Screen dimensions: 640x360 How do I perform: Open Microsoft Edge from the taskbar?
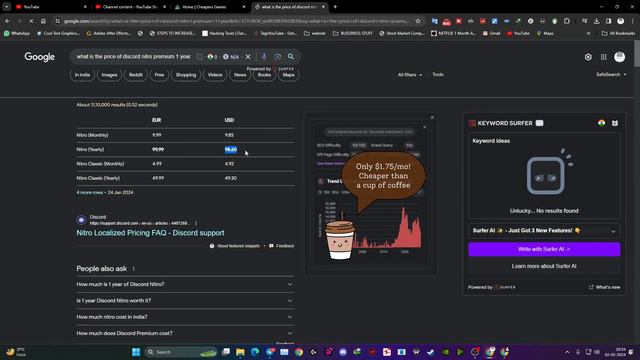tap(255, 352)
